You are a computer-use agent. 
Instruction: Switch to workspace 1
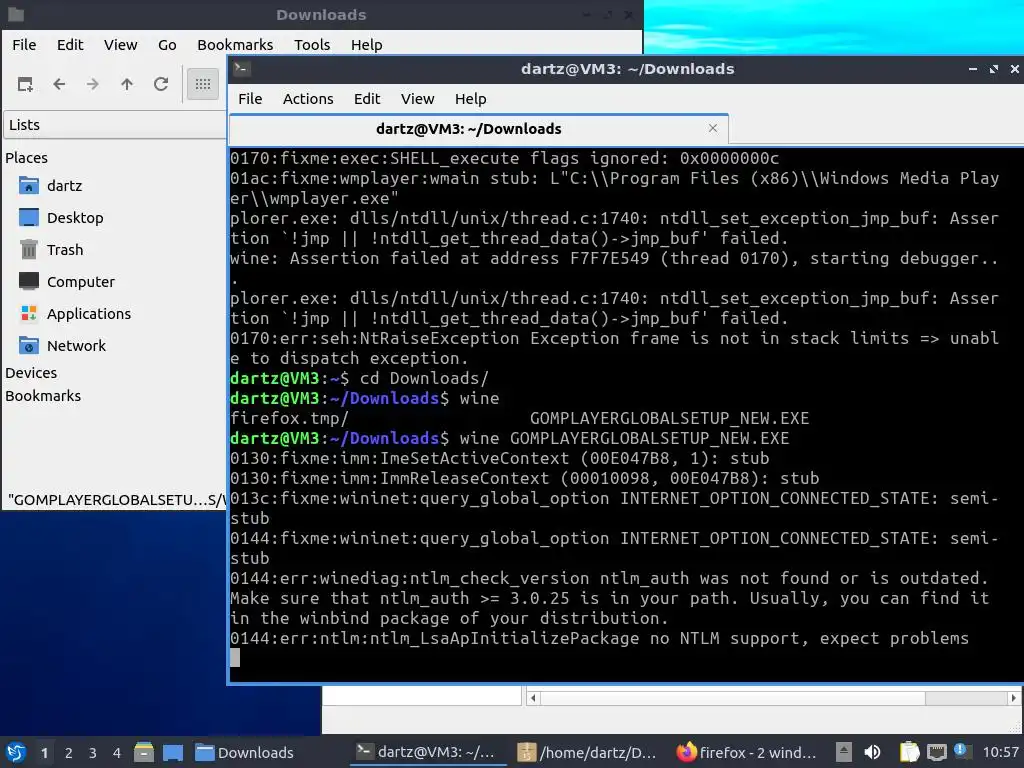point(44,752)
